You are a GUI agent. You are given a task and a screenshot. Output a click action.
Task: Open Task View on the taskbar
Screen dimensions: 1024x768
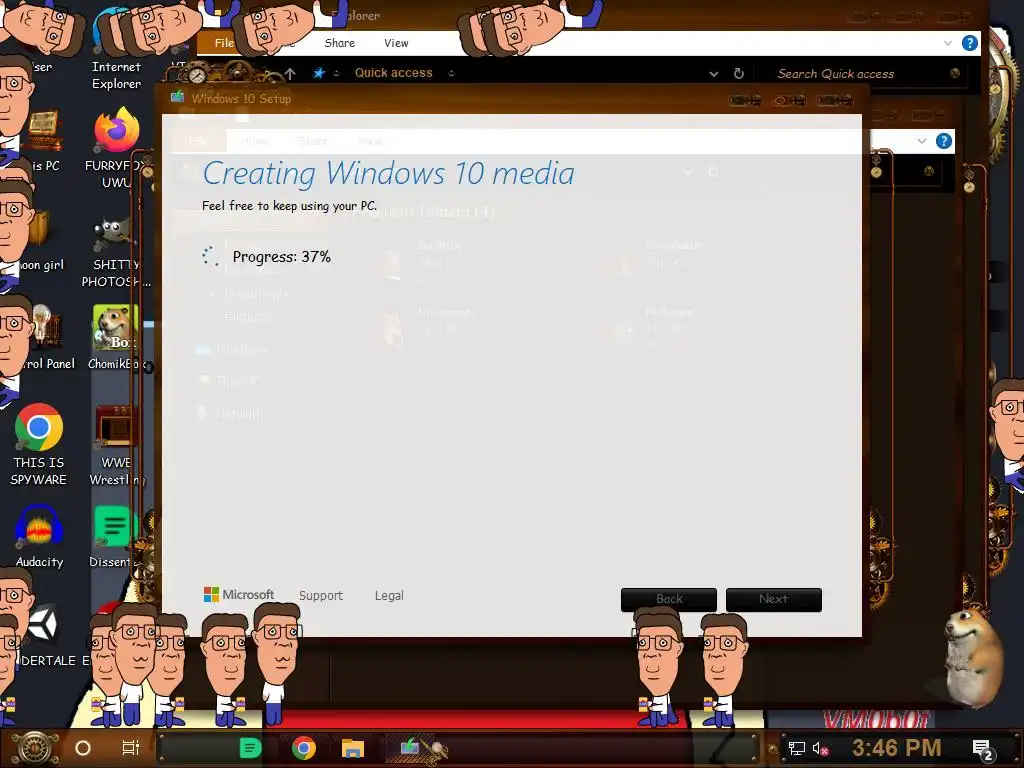click(131, 748)
